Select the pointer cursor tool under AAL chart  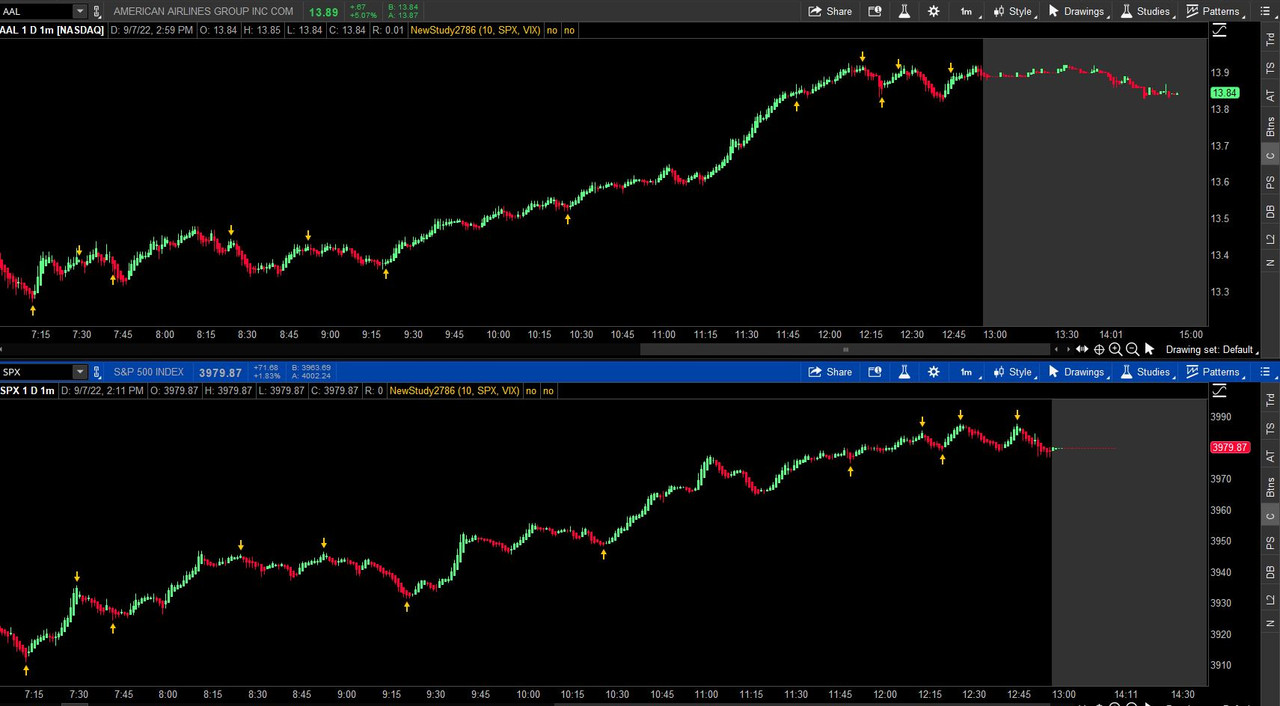[1149, 349]
